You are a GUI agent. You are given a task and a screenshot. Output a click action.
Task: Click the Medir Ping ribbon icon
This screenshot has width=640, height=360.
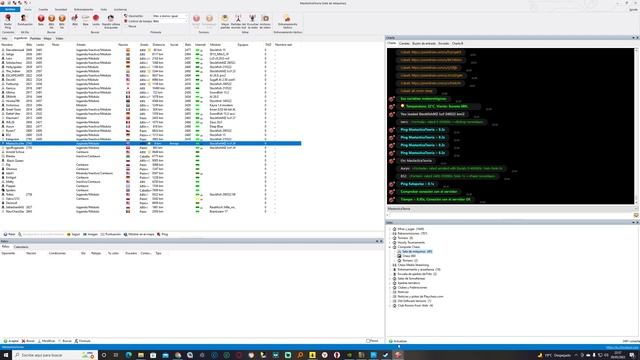pos(8,20)
